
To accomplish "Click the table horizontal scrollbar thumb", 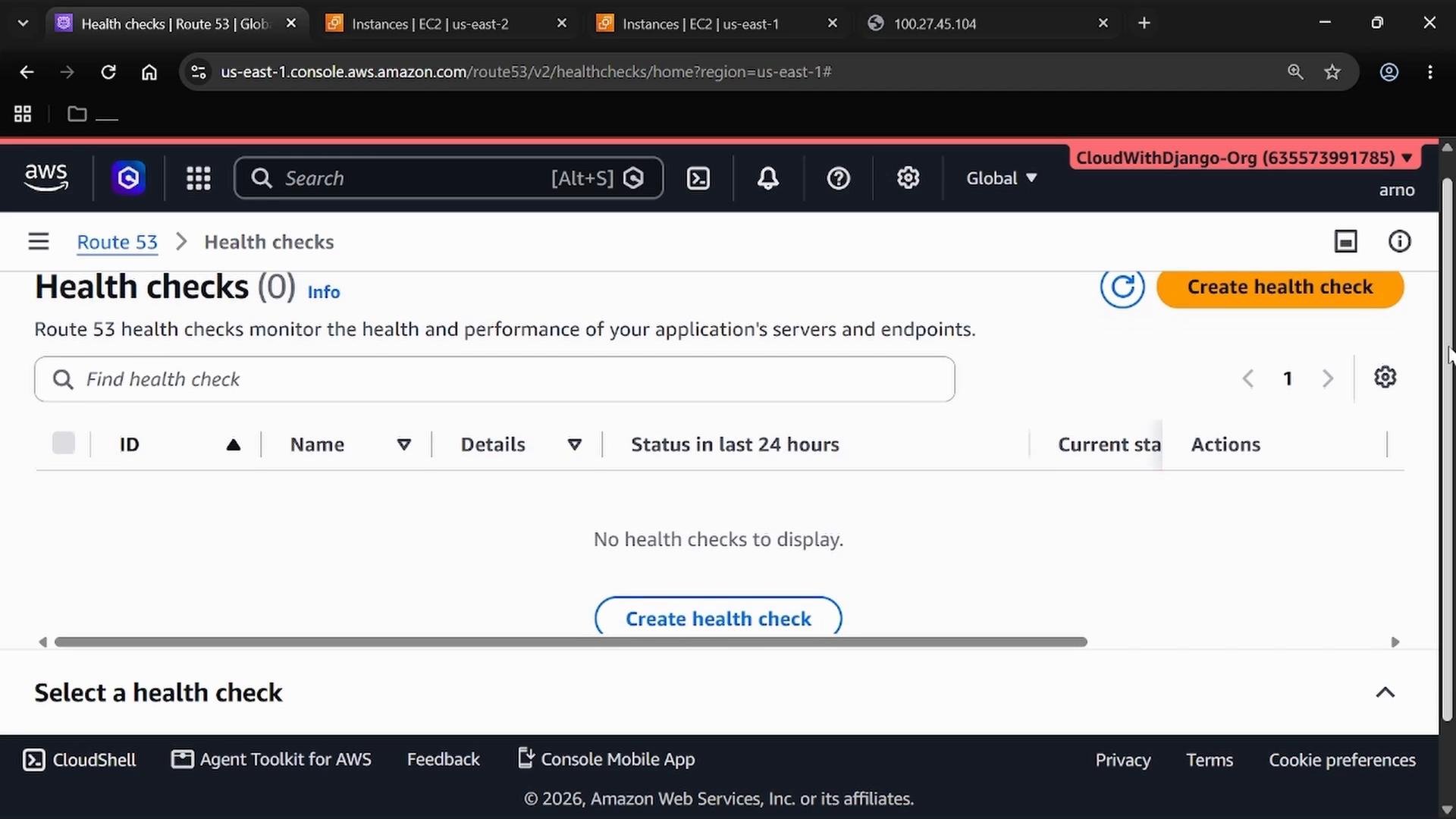I will pos(570,642).
